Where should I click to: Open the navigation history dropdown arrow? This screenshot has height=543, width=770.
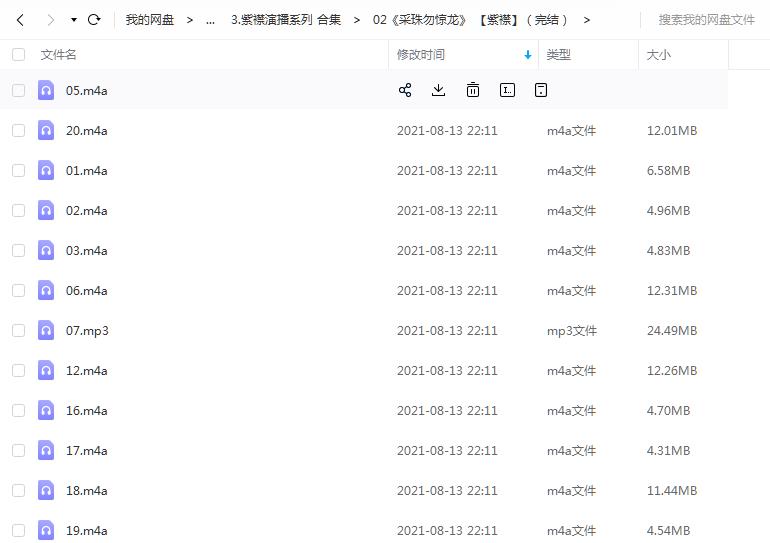click(74, 20)
